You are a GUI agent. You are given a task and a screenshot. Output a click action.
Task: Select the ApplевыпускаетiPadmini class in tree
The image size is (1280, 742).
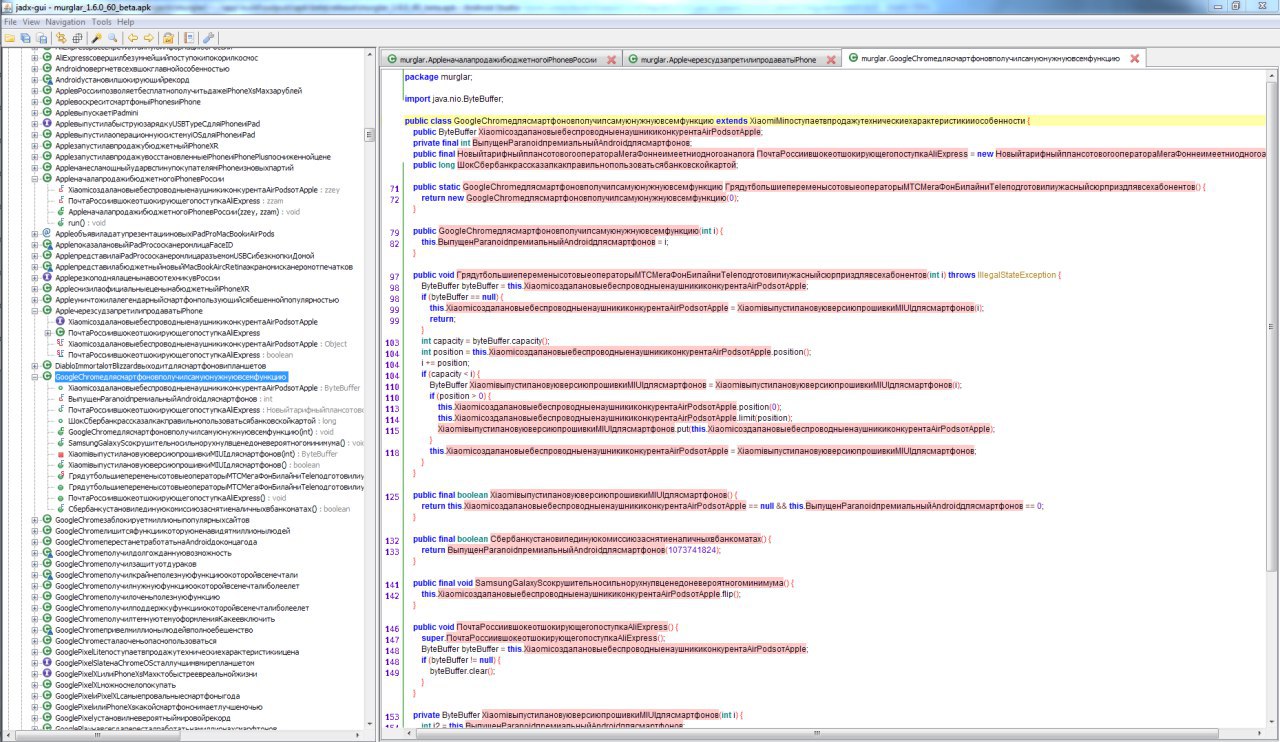click(x=96, y=112)
